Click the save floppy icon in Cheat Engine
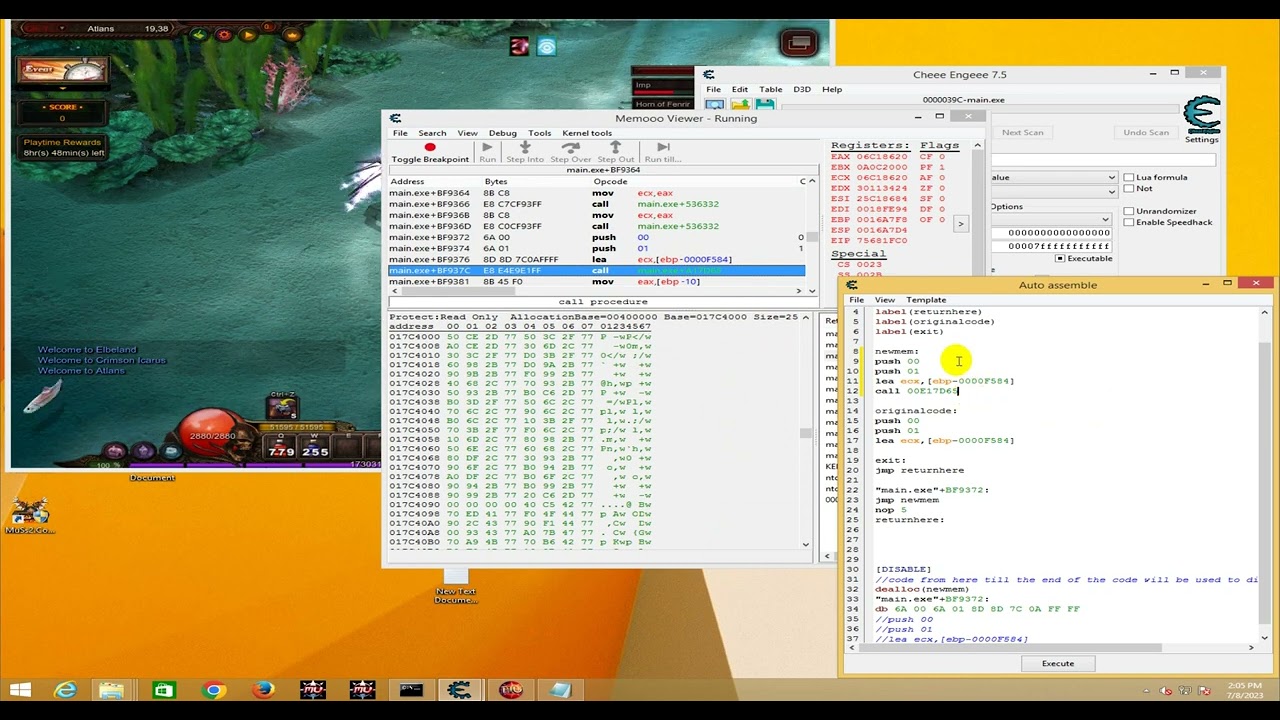Screen dimensions: 1280x720 click(x=765, y=104)
